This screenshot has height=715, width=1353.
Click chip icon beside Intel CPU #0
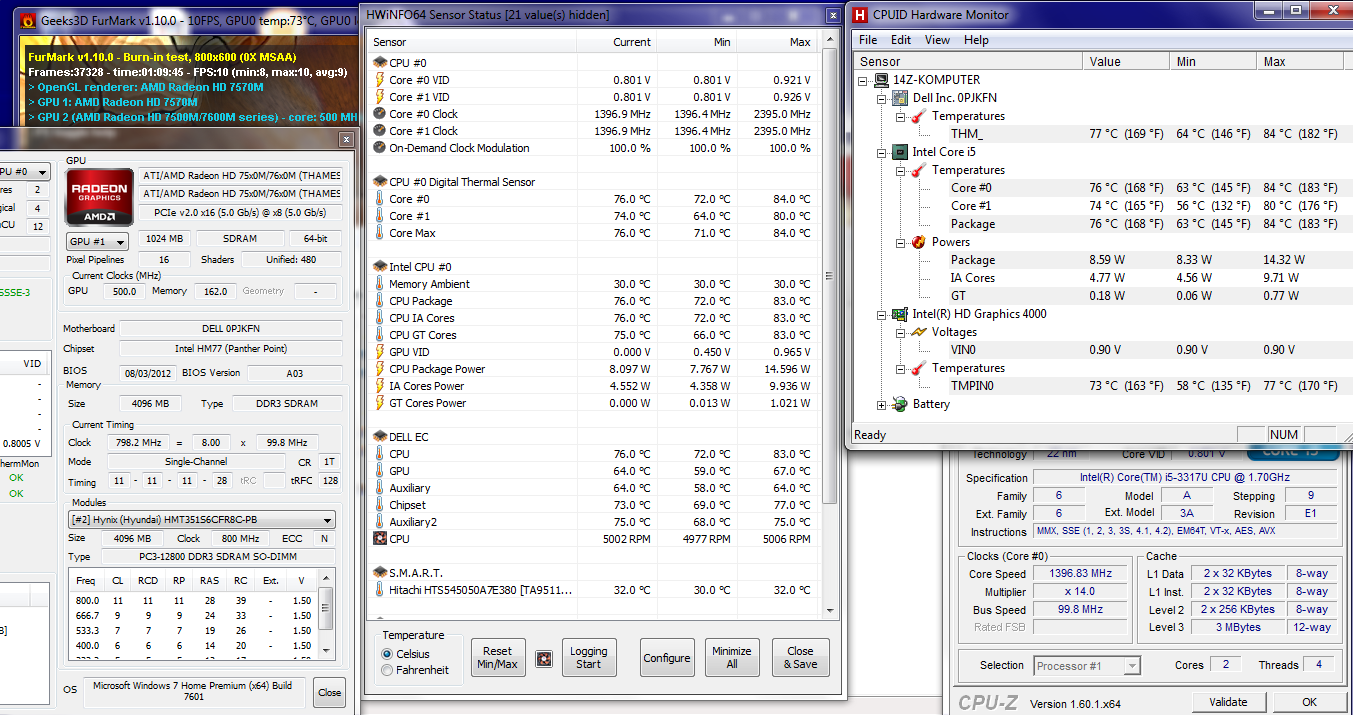click(x=379, y=267)
